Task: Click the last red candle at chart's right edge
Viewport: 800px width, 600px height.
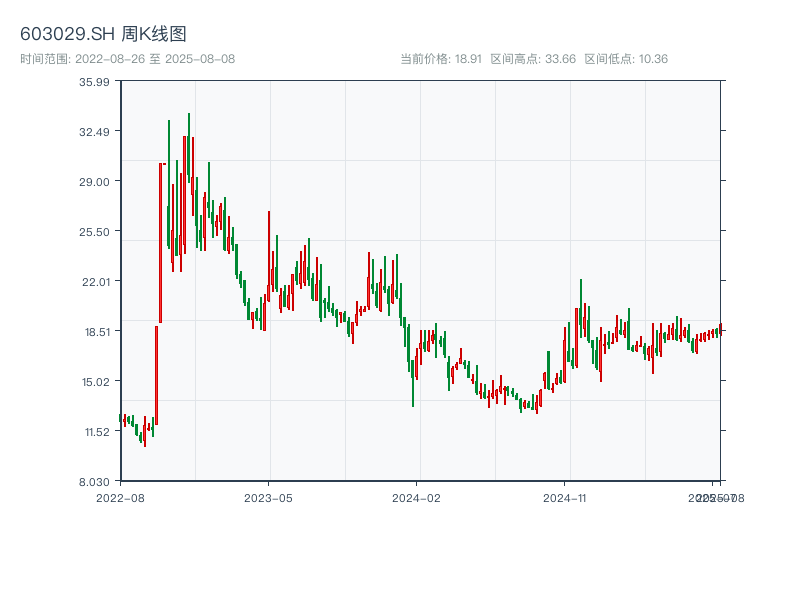Action: click(720, 329)
